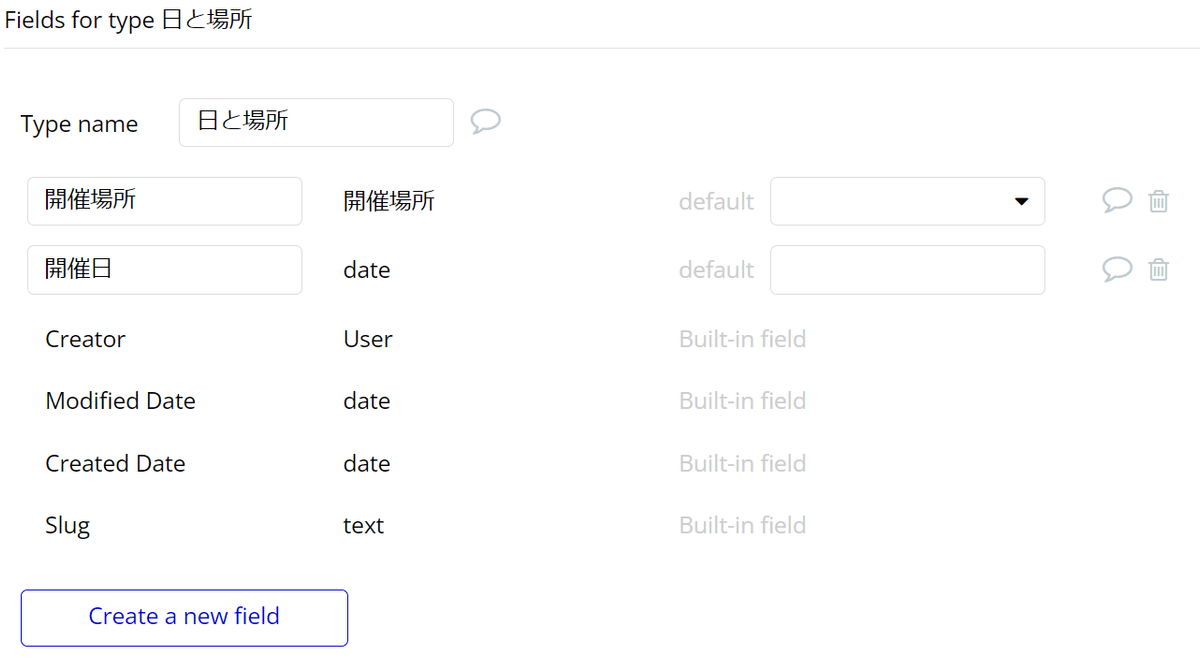
Task: Click the Fields for type 日と場所 heading
Action: coord(128,20)
